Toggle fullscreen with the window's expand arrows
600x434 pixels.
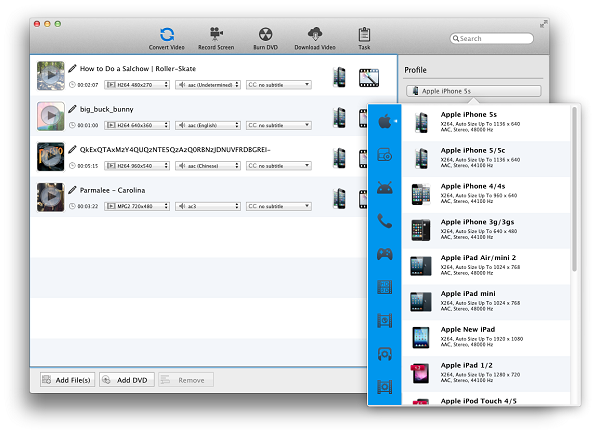click(543, 24)
